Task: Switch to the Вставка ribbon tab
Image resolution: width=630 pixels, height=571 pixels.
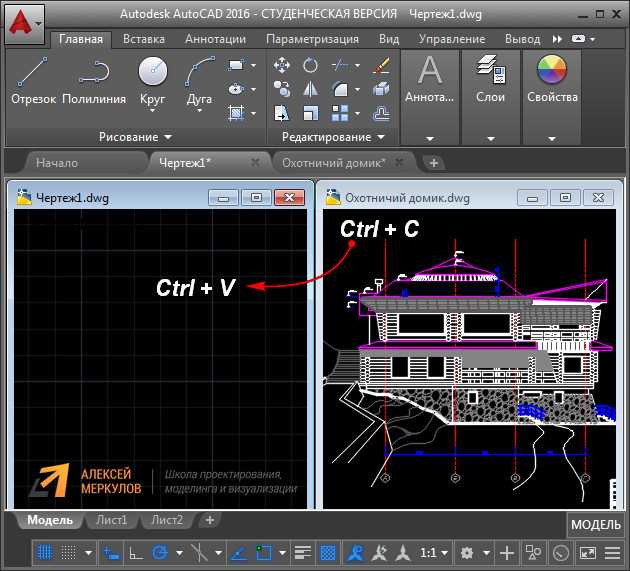Action: (x=143, y=39)
